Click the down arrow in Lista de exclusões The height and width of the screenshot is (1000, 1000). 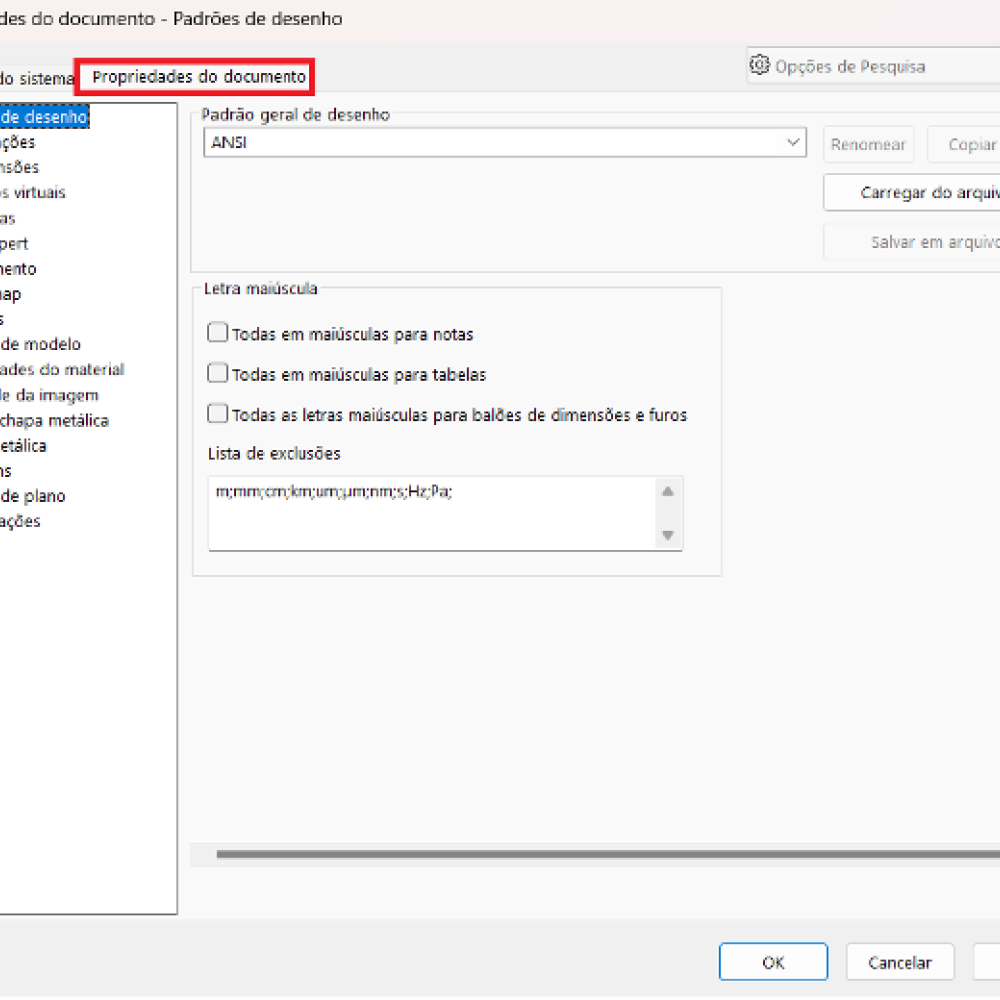pyautogui.click(x=668, y=536)
